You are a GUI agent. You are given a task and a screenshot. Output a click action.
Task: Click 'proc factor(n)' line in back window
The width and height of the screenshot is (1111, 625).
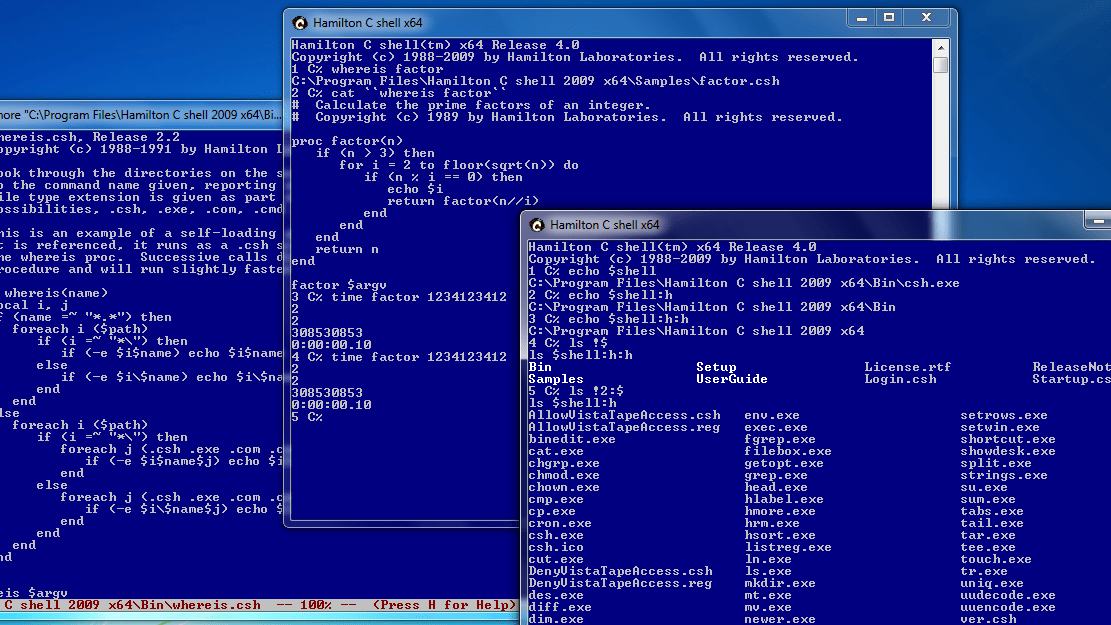pyautogui.click(x=347, y=141)
